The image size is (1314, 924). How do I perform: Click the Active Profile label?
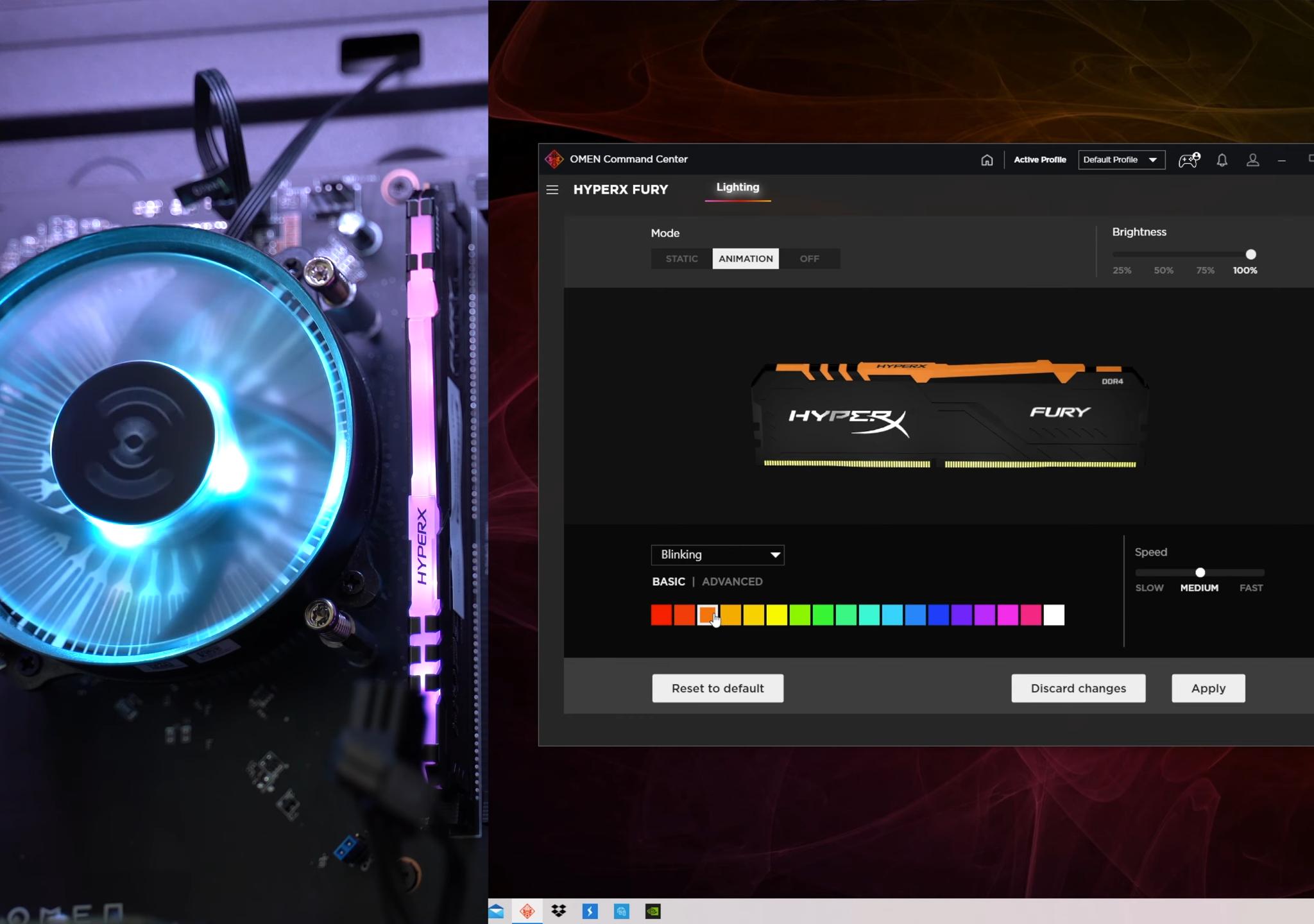click(x=1040, y=160)
